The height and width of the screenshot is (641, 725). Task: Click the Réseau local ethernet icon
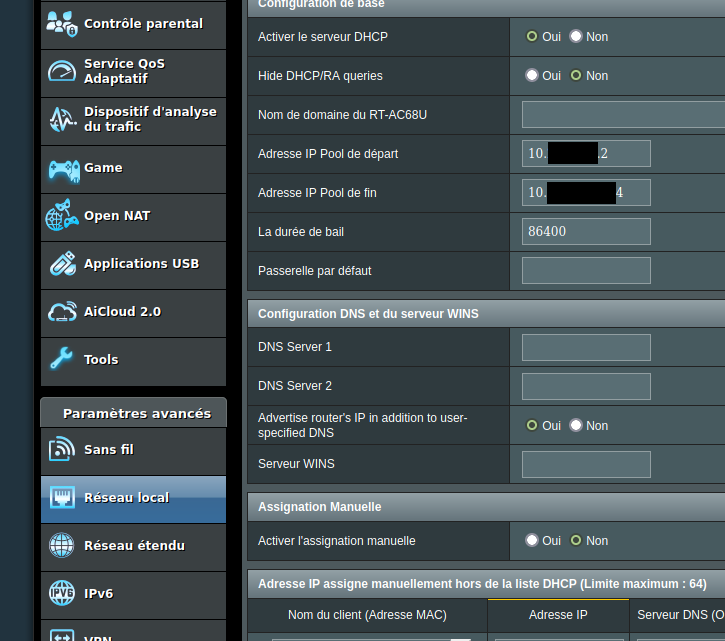pyautogui.click(x=62, y=498)
